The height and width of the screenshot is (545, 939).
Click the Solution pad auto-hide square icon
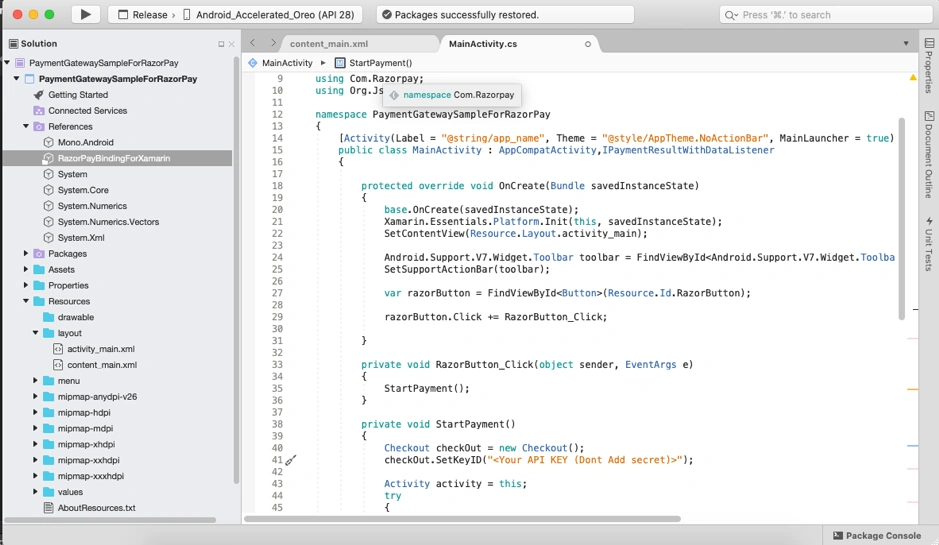[221, 44]
